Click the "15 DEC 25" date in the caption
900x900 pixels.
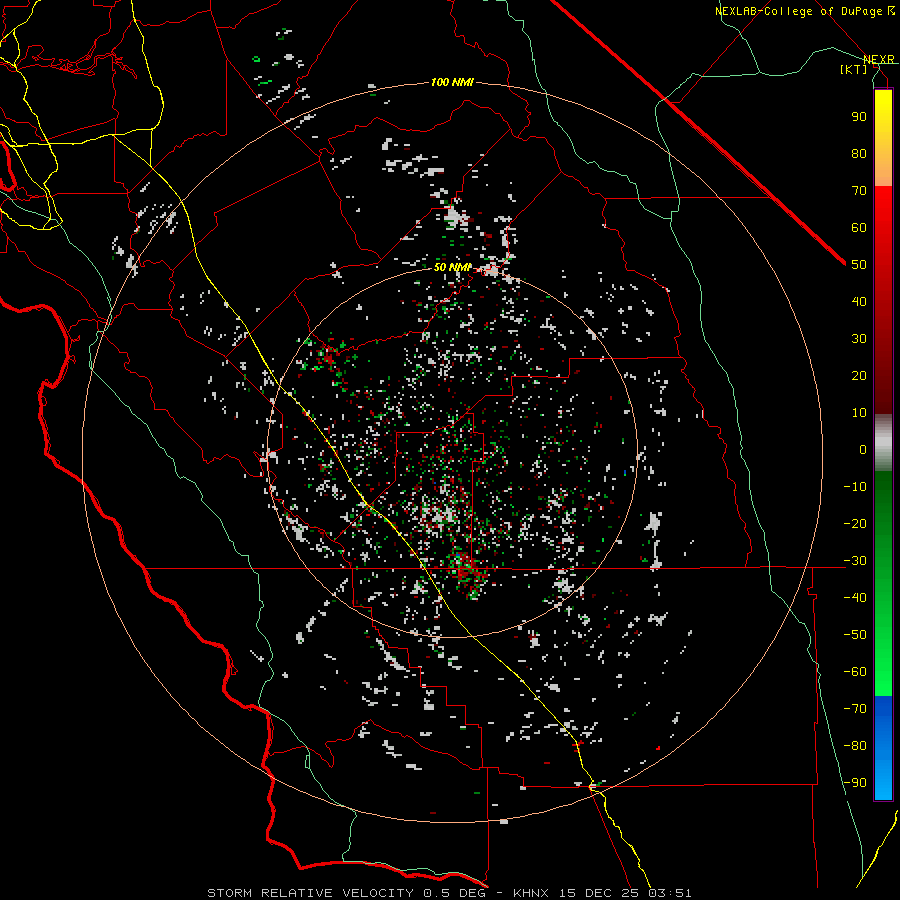click(x=600, y=893)
